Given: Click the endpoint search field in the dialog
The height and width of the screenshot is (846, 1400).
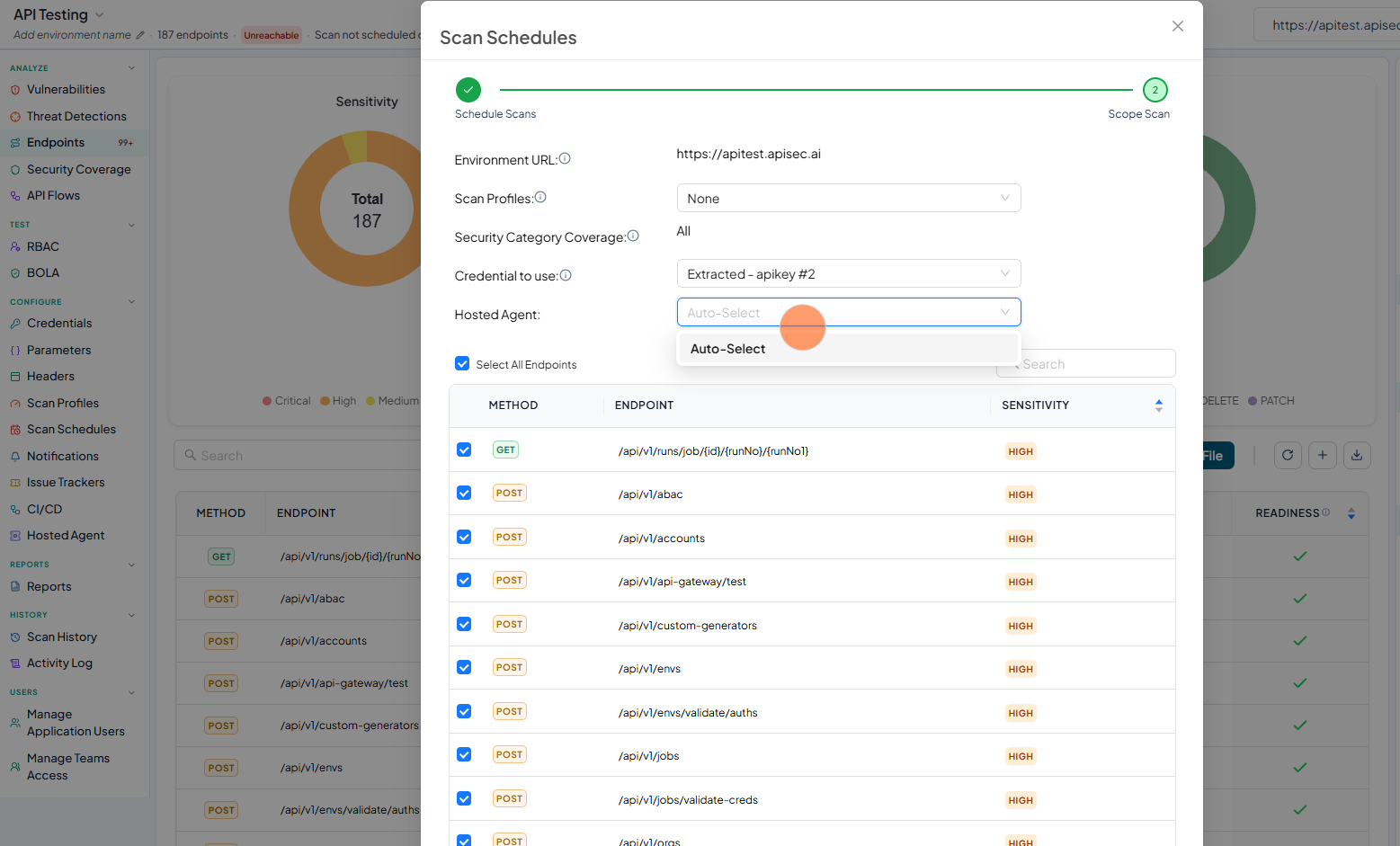Looking at the screenshot, I should click(x=1085, y=363).
